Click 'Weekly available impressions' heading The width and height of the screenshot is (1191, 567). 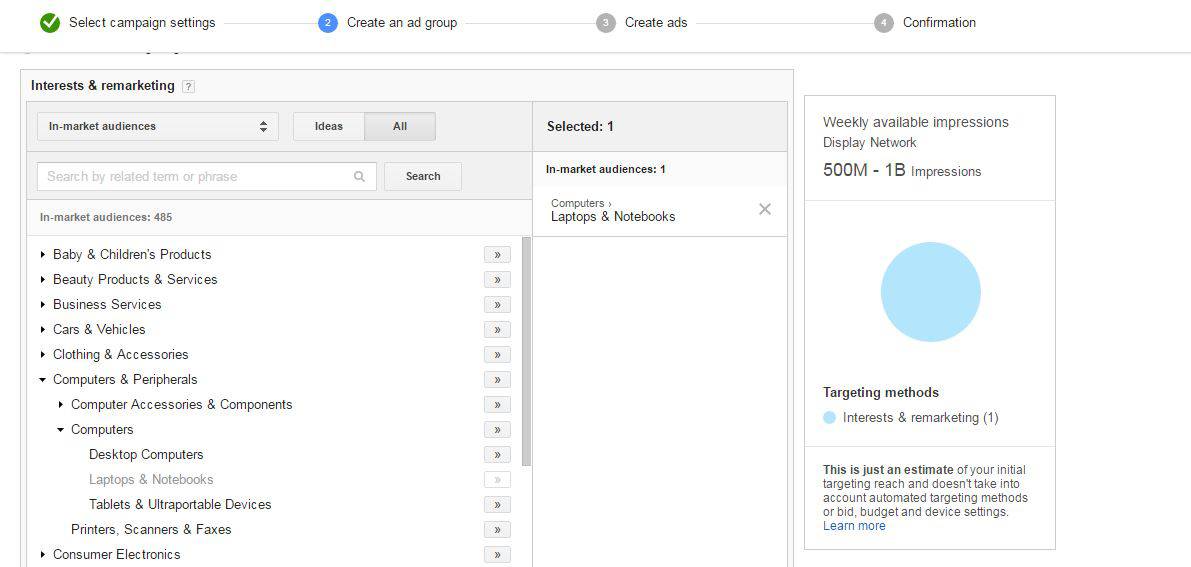[x=915, y=122]
